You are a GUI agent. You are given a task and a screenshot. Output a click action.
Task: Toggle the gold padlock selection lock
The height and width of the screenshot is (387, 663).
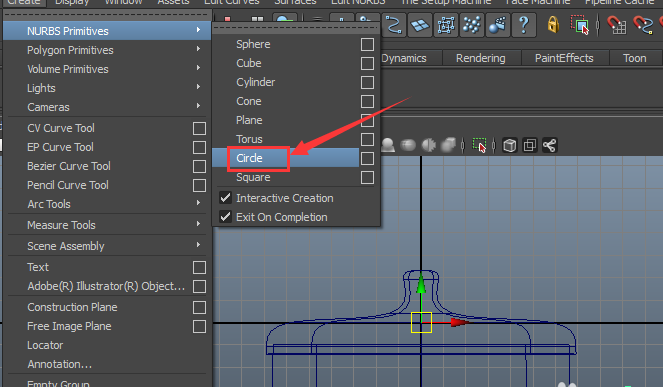(553, 25)
